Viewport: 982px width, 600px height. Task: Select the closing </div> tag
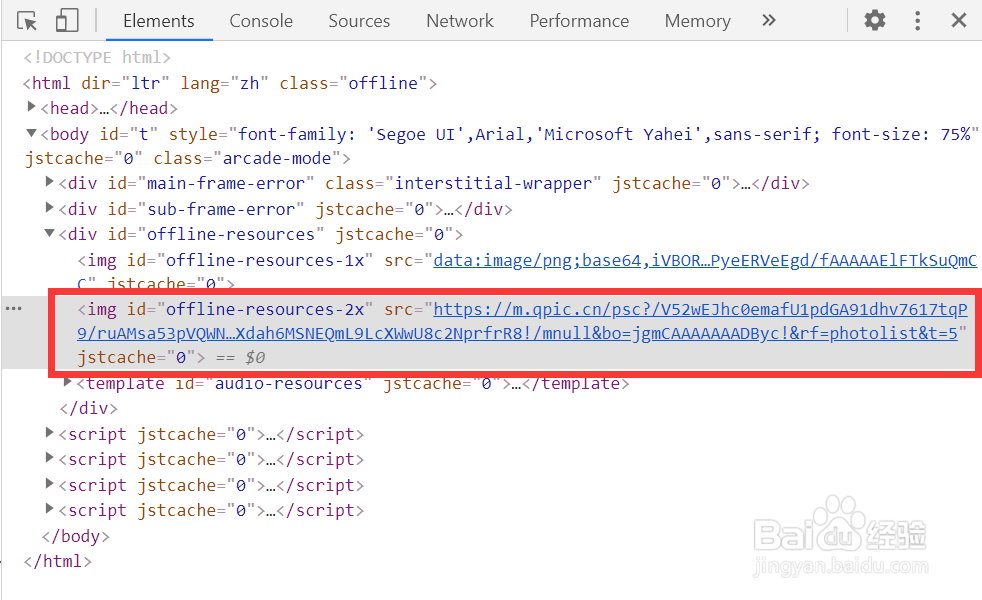click(88, 408)
